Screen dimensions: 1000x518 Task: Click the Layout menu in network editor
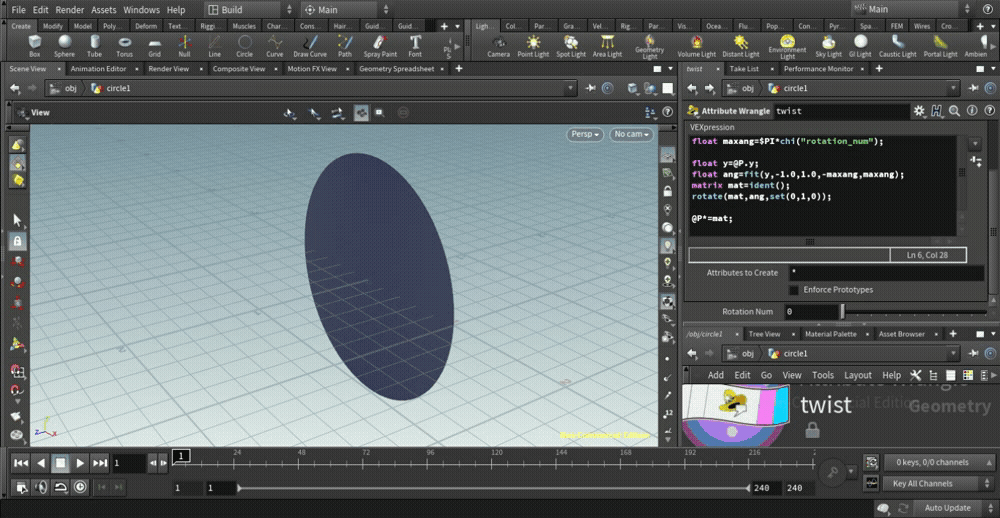(857, 375)
